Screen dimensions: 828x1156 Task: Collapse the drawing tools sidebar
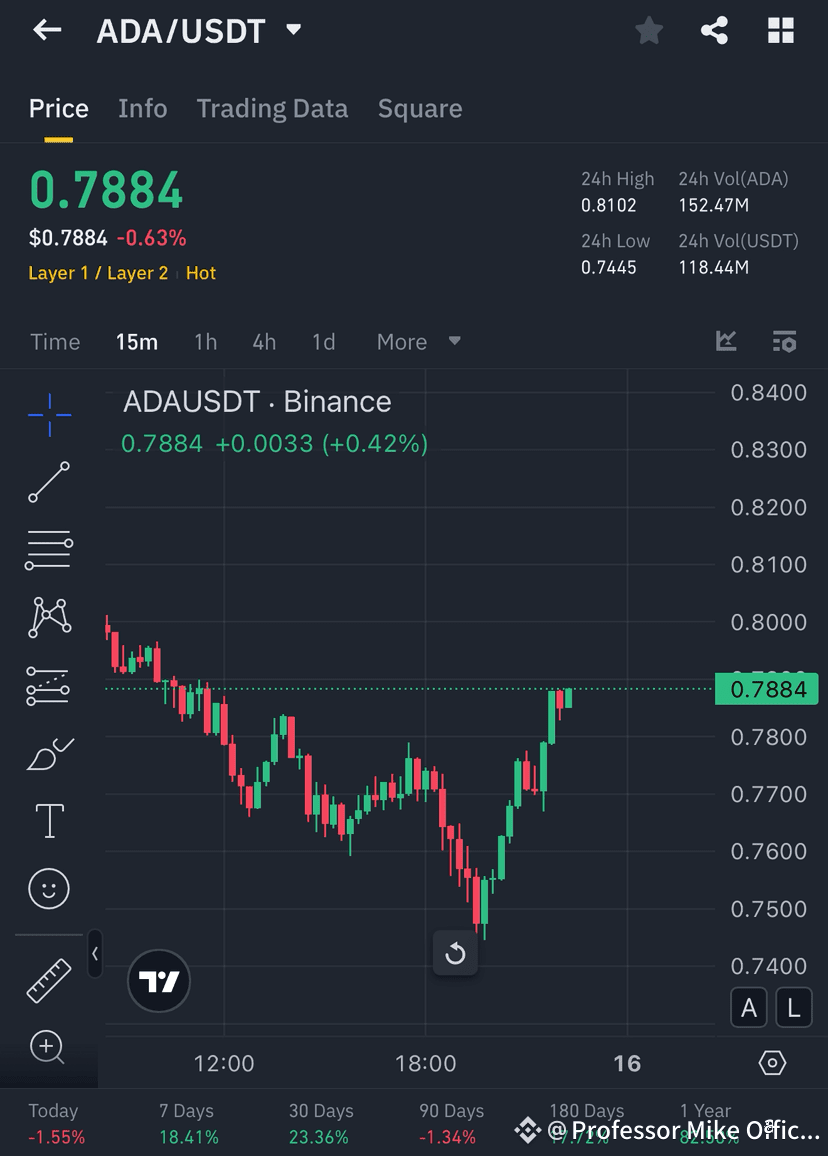(x=94, y=954)
